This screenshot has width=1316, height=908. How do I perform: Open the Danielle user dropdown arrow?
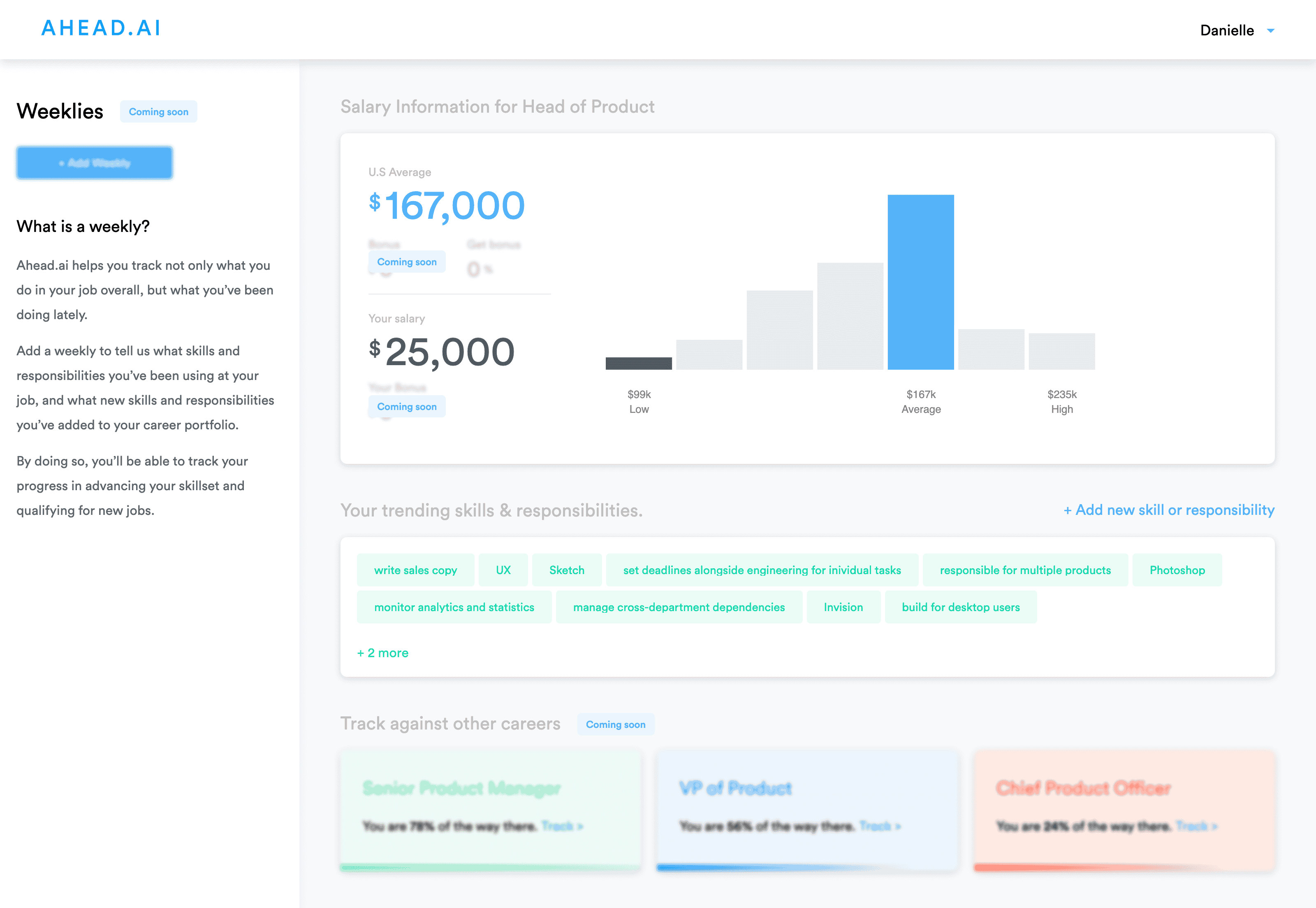pyautogui.click(x=1270, y=31)
